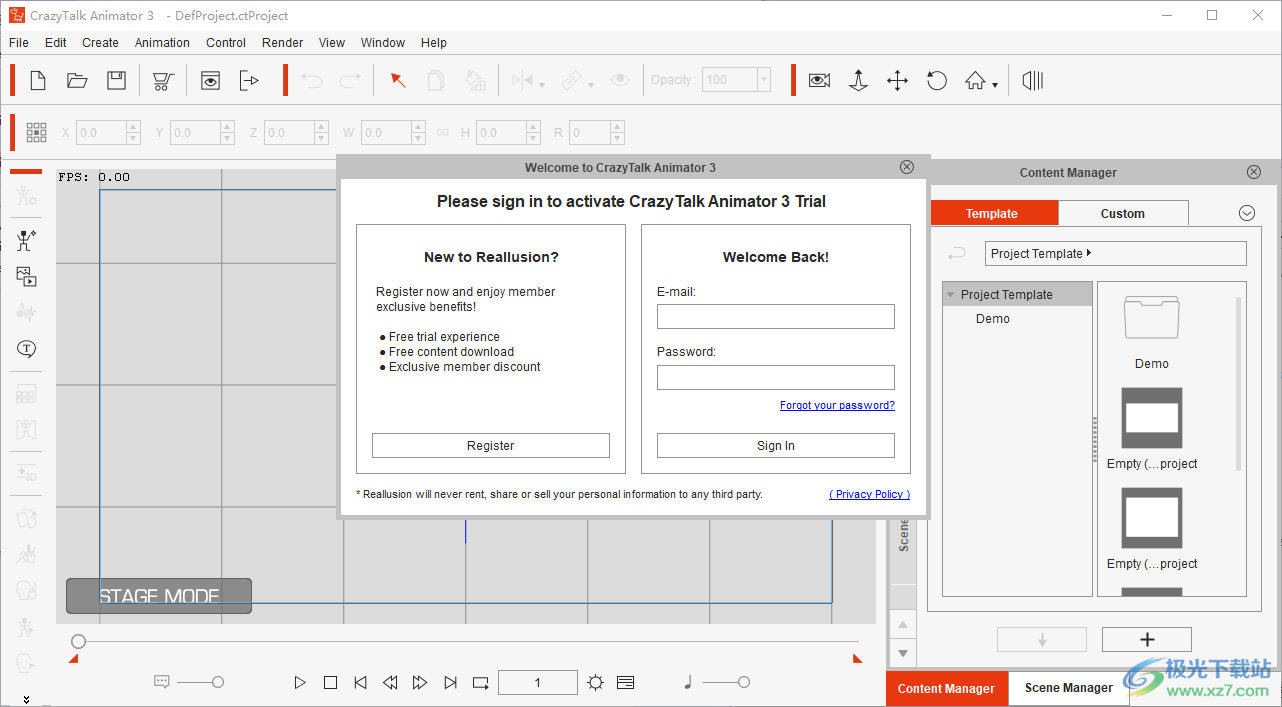The image size is (1282, 707).
Task: Click the first Empty project thumbnail
Action: pos(1152,418)
